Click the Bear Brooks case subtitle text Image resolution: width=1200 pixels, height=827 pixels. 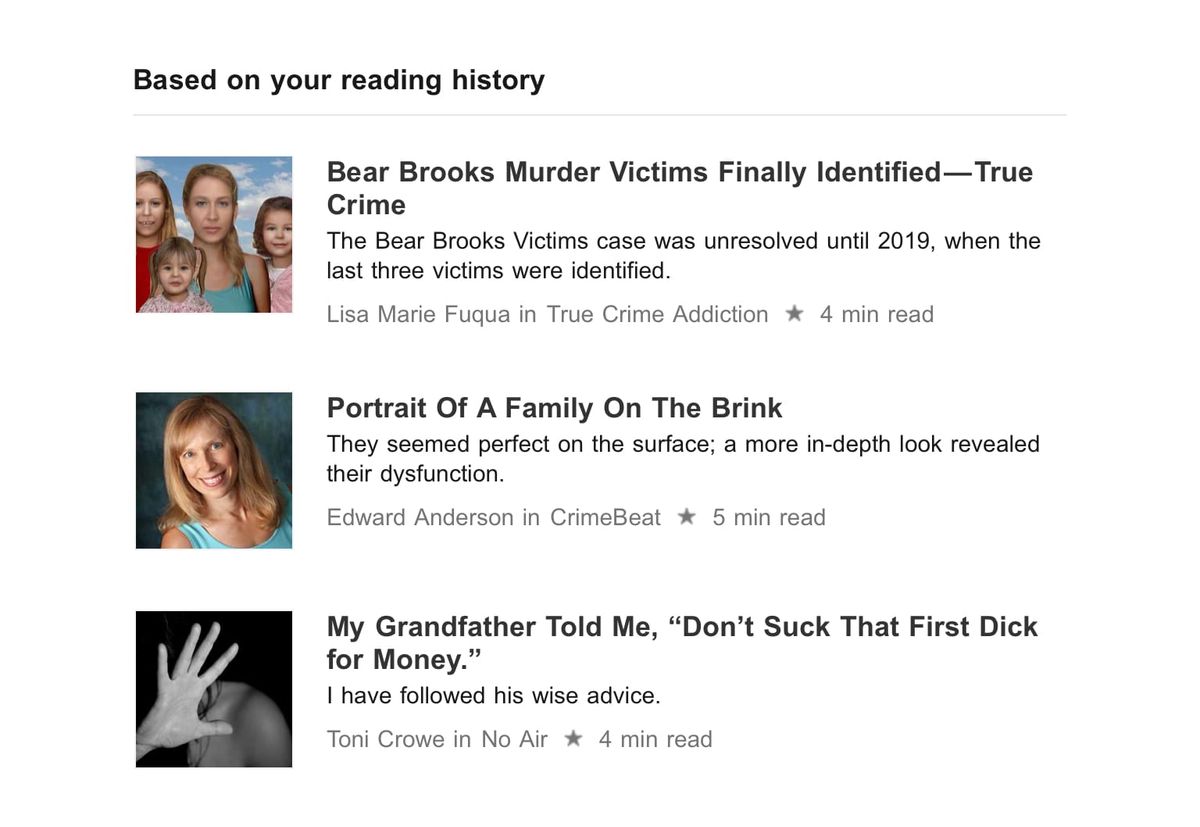click(x=684, y=256)
